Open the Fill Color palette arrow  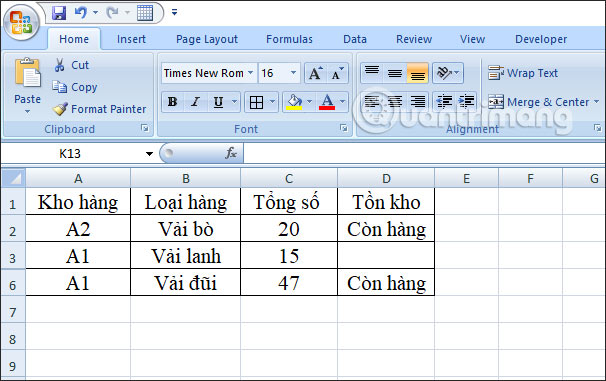click(x=310, y=102)
